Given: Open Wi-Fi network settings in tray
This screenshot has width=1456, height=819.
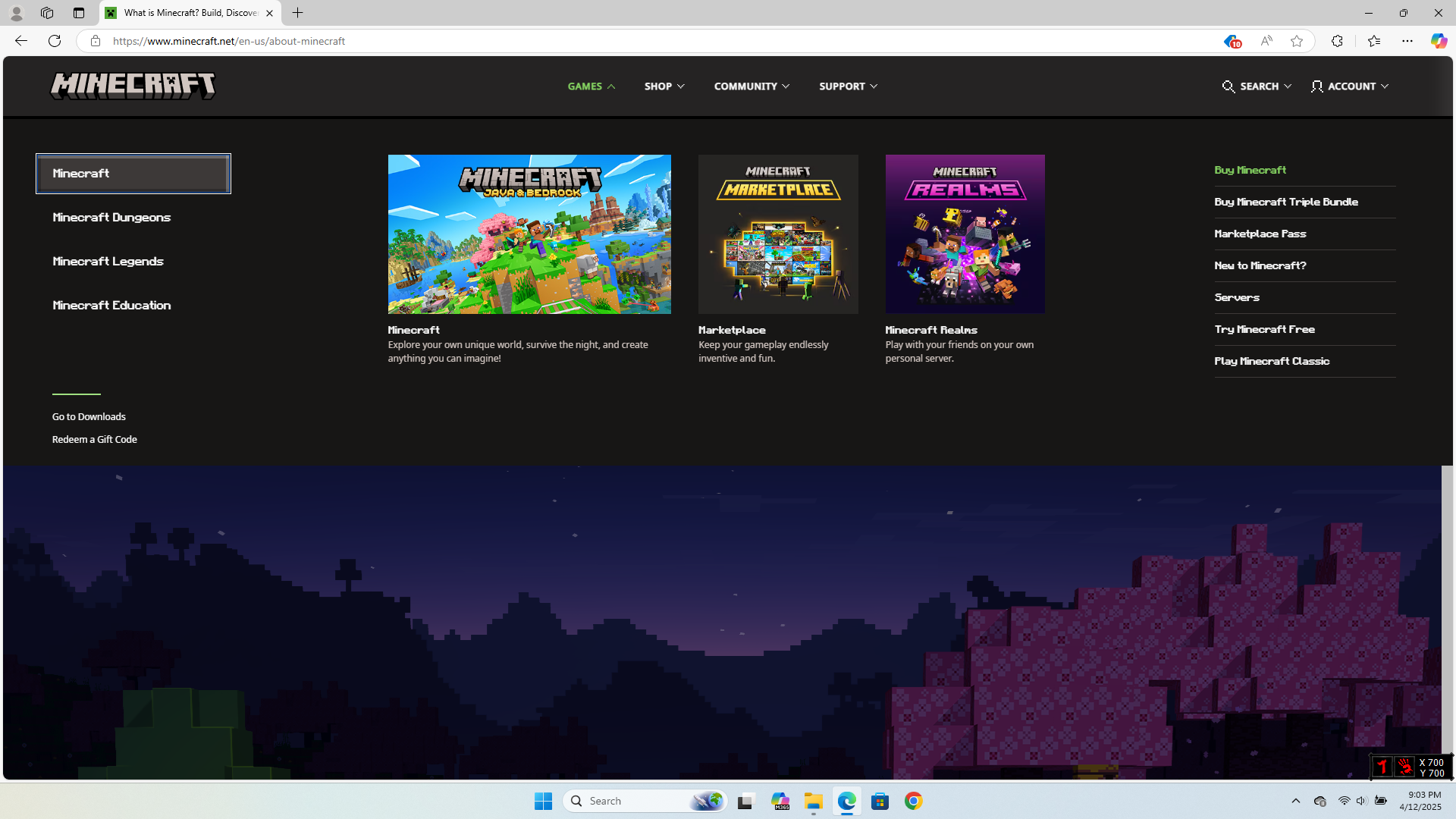Looking at the screenshot, I should 1344,801.
